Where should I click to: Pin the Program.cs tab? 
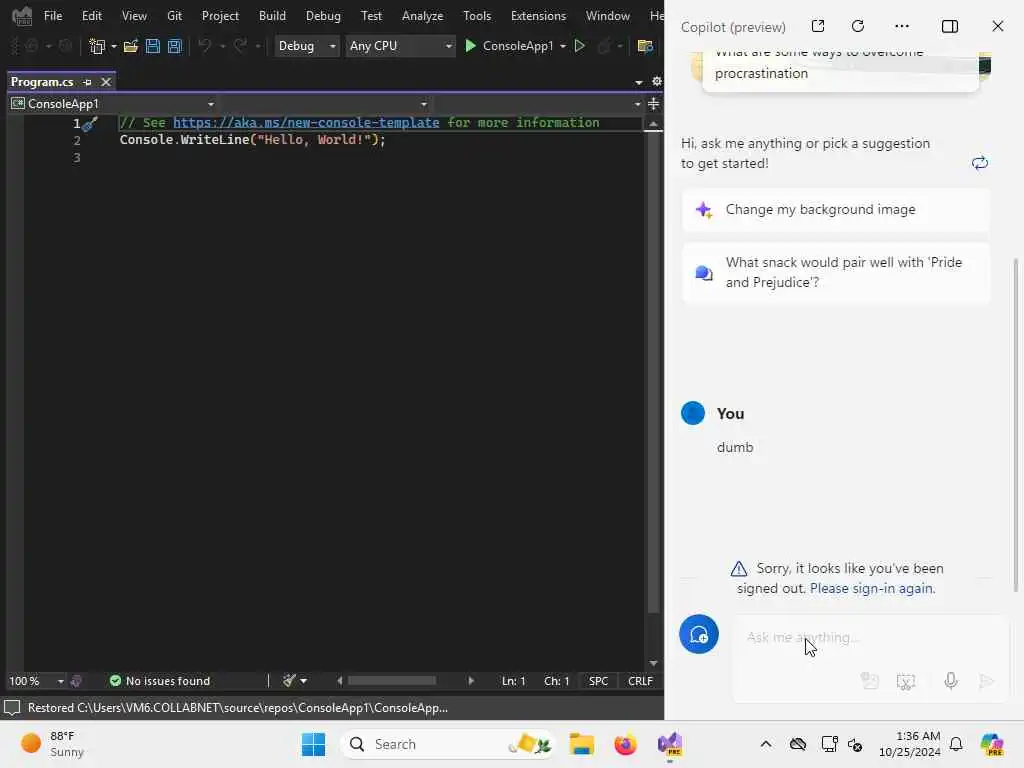click(x=88, y=82)
